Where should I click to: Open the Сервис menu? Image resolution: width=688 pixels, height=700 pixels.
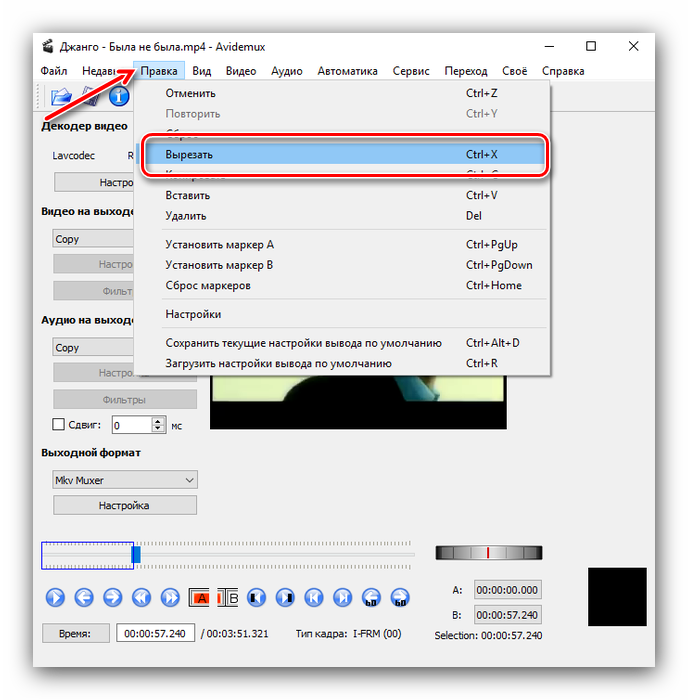click(x=411, y=71)
